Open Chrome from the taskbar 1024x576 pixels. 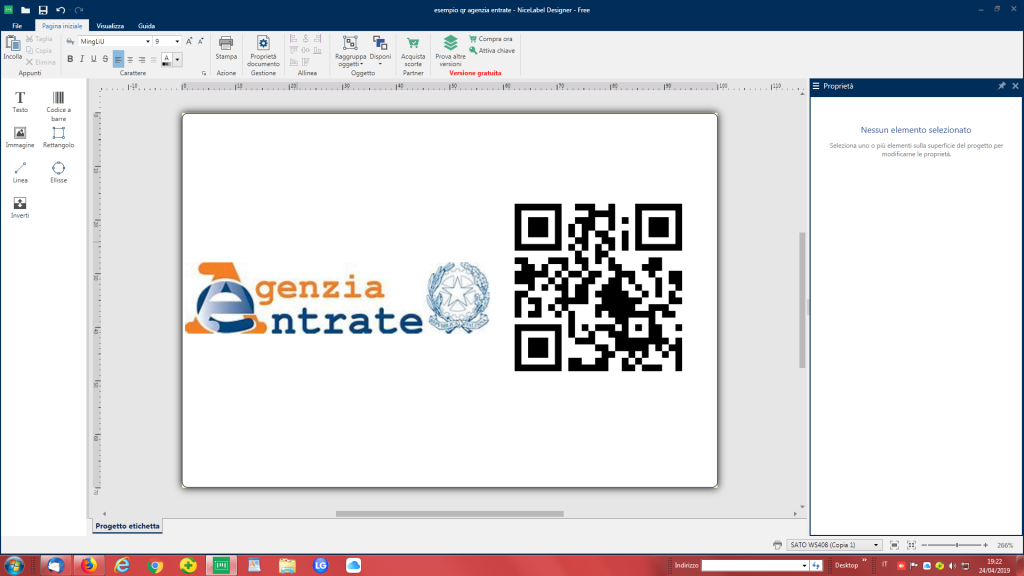[x=155, y=565]
